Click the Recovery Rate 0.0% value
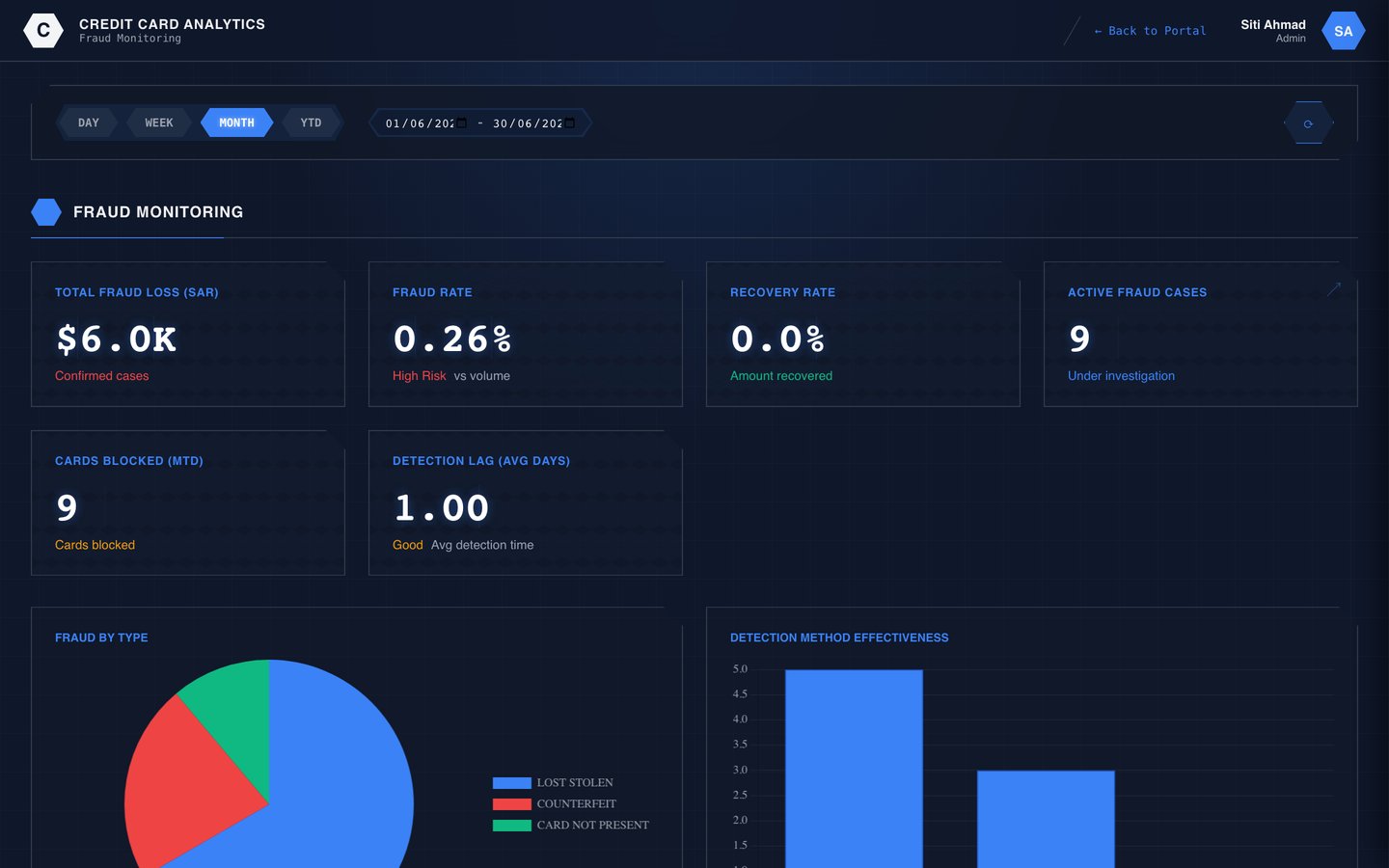The height and width of the screenshot is (868, 1389). [778, 339]
